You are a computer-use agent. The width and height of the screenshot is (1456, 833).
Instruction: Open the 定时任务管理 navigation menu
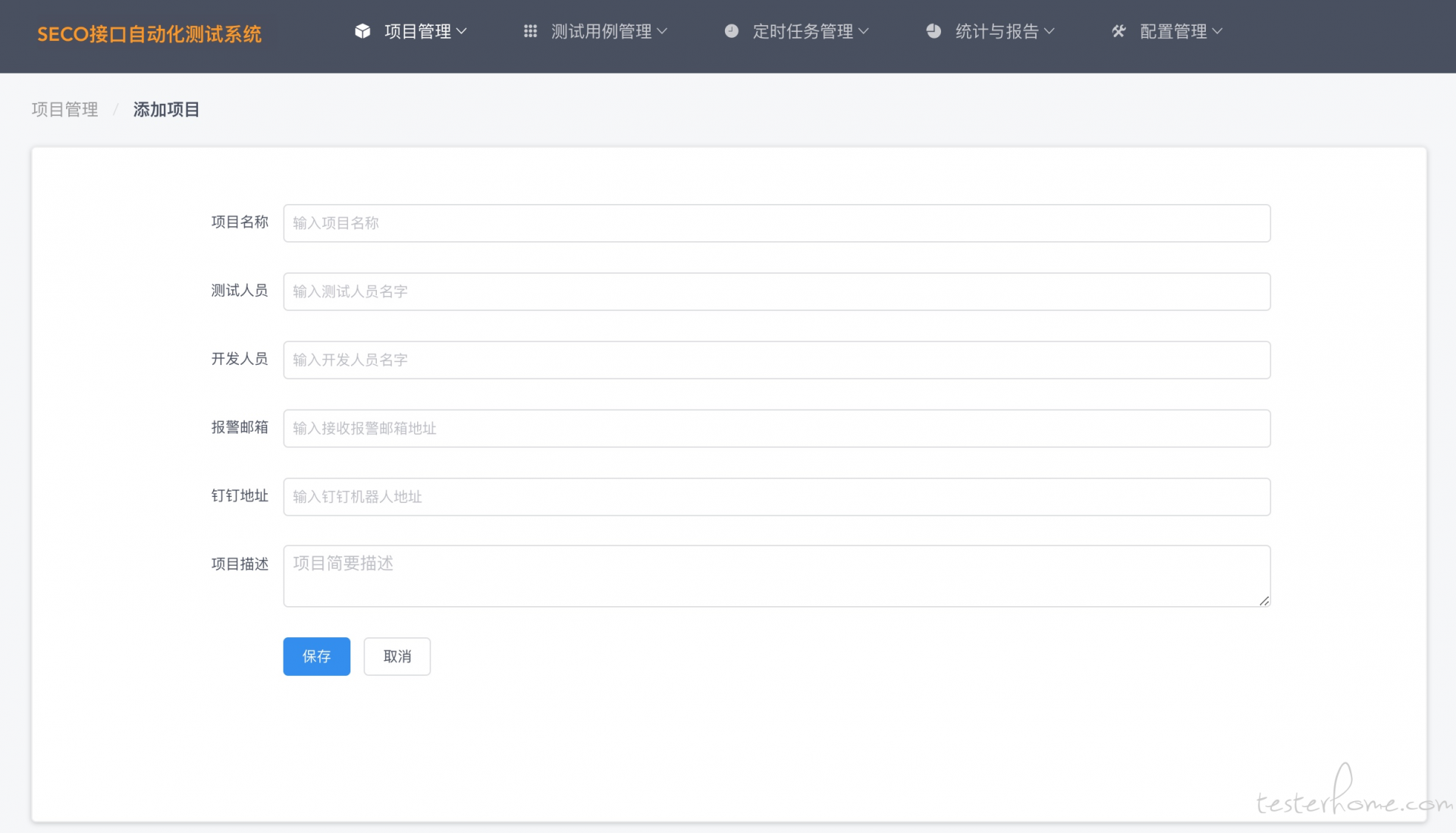tap(796, 31)
